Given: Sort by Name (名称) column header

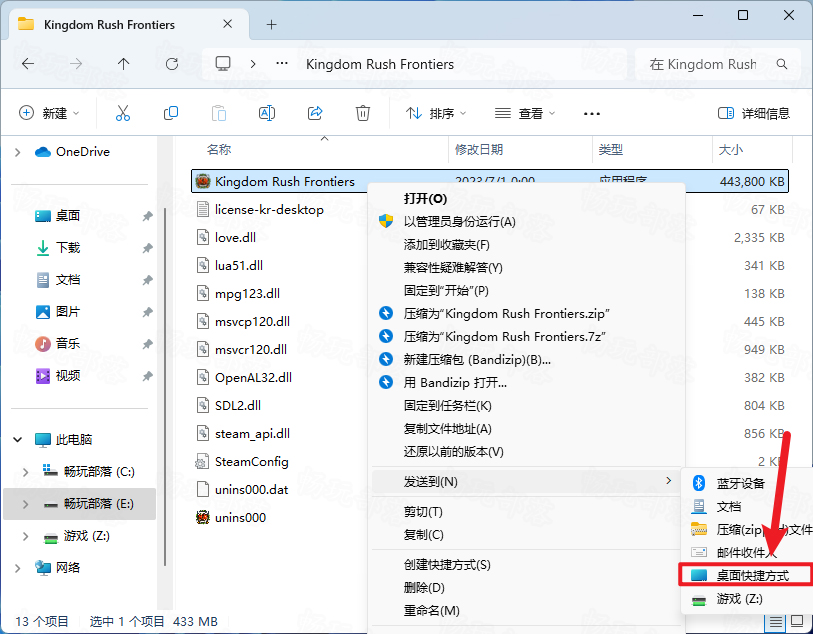Looking at the screenshot, I should pyautogui.click(x=218, y=150).
